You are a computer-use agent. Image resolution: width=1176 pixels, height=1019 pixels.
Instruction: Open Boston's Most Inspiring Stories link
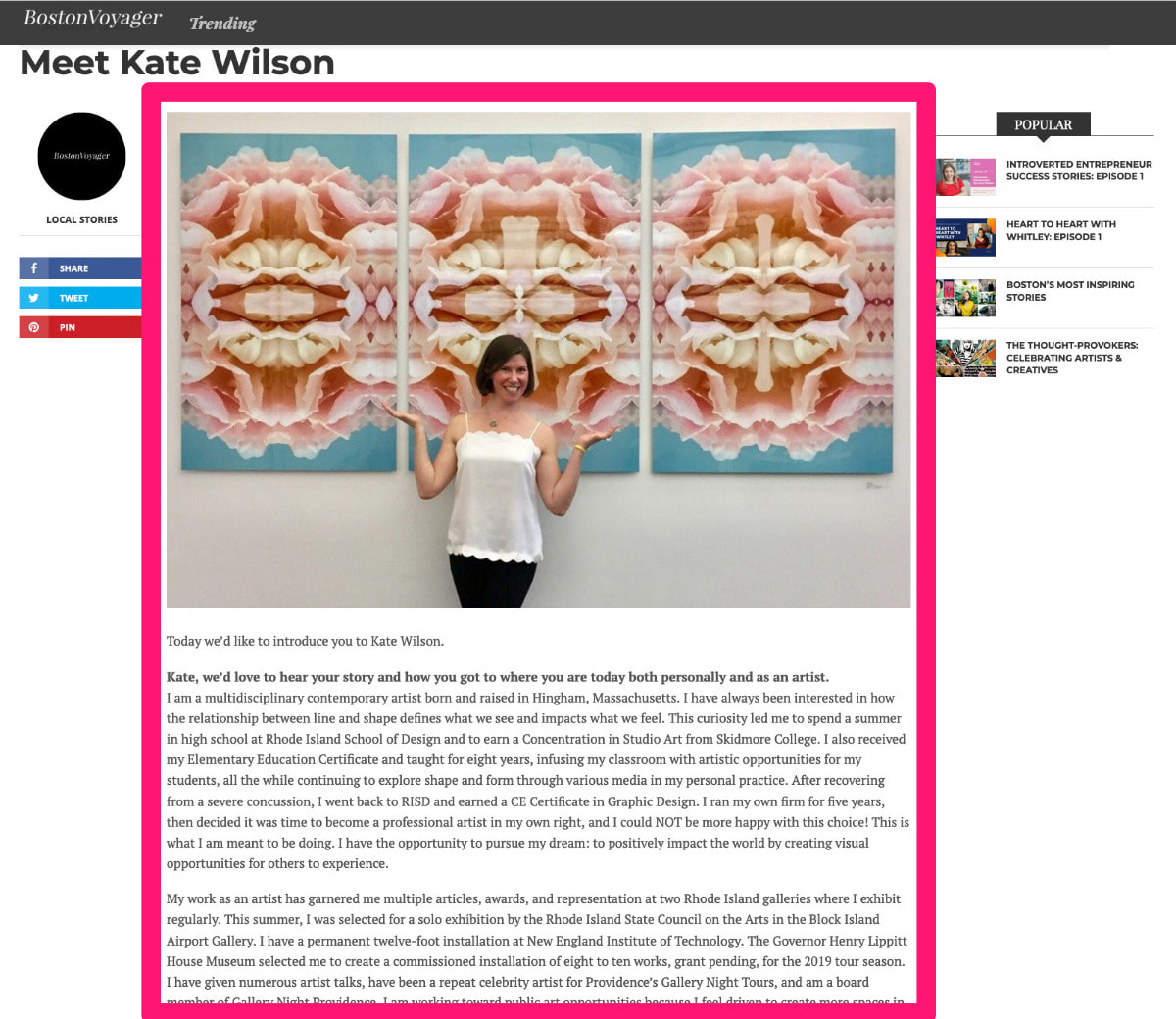click(1070, 291)
